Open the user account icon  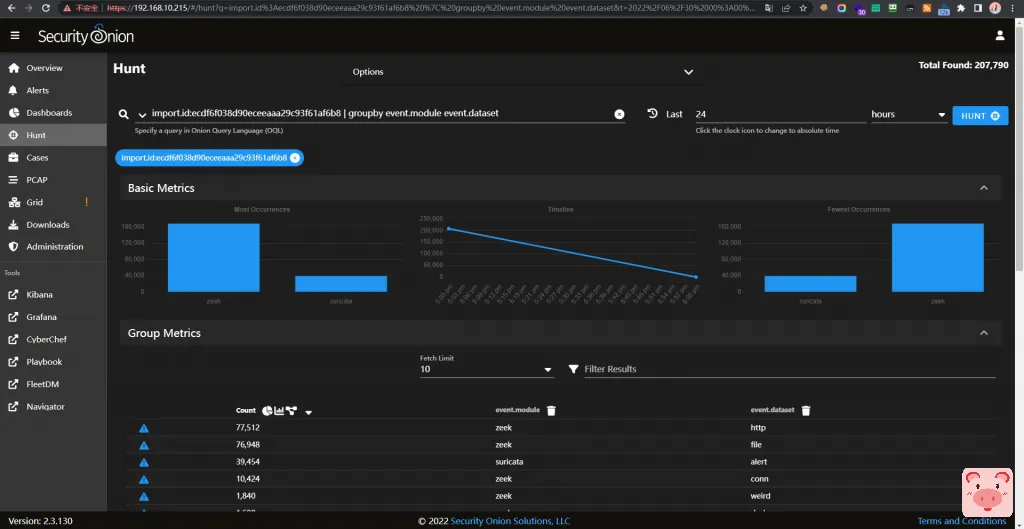[999, 36]
